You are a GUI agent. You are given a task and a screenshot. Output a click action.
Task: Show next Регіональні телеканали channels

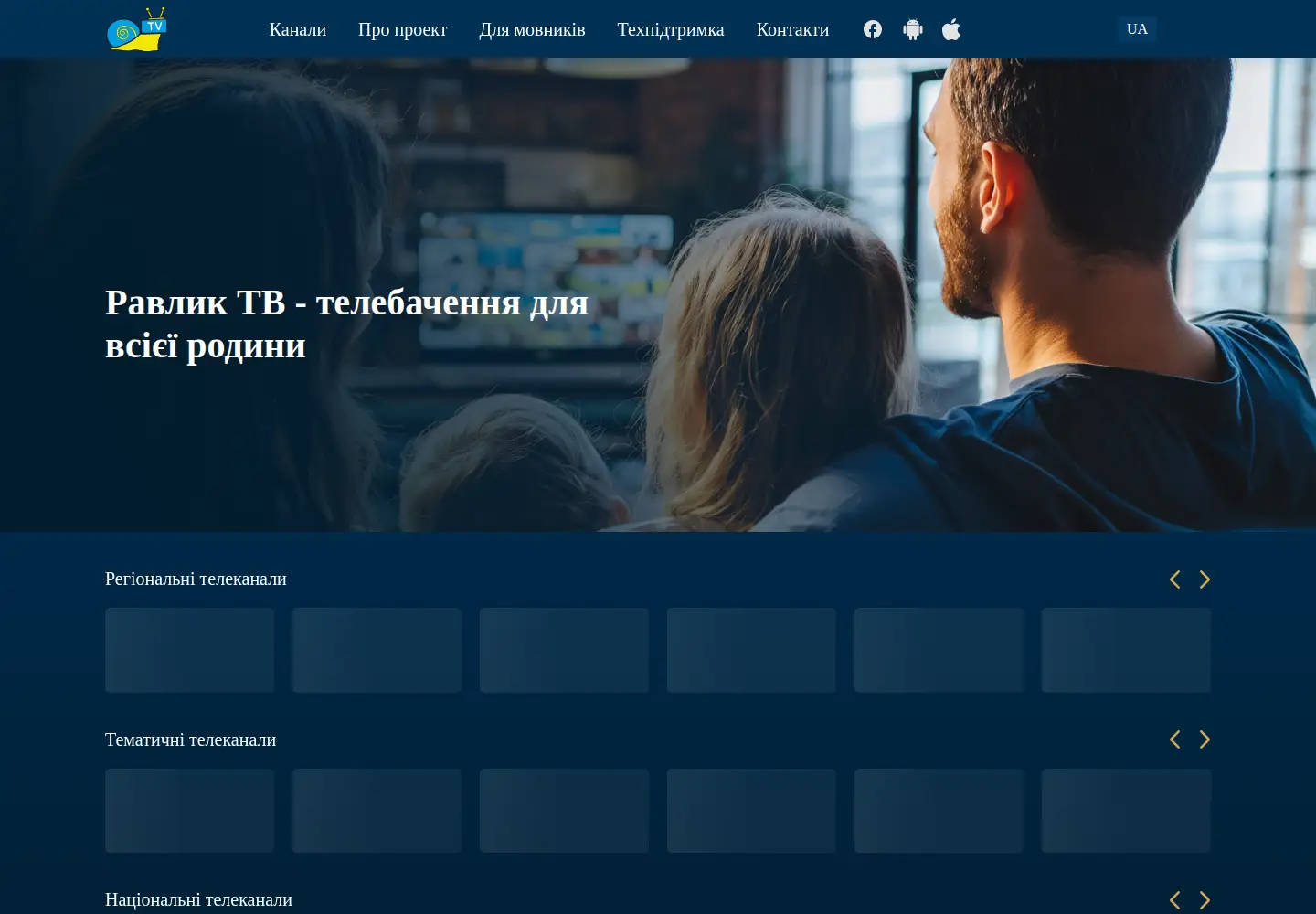tap(1205, 579)
